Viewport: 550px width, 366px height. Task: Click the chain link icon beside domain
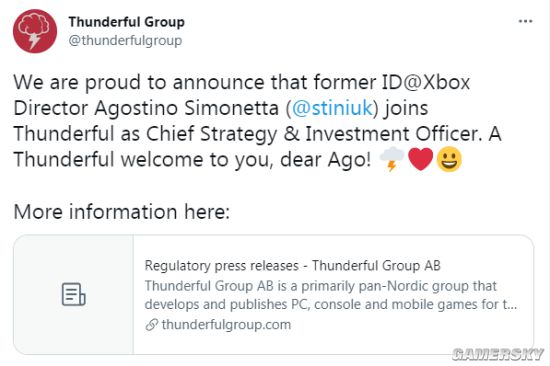pyautogui.click(x=152, y=325)
